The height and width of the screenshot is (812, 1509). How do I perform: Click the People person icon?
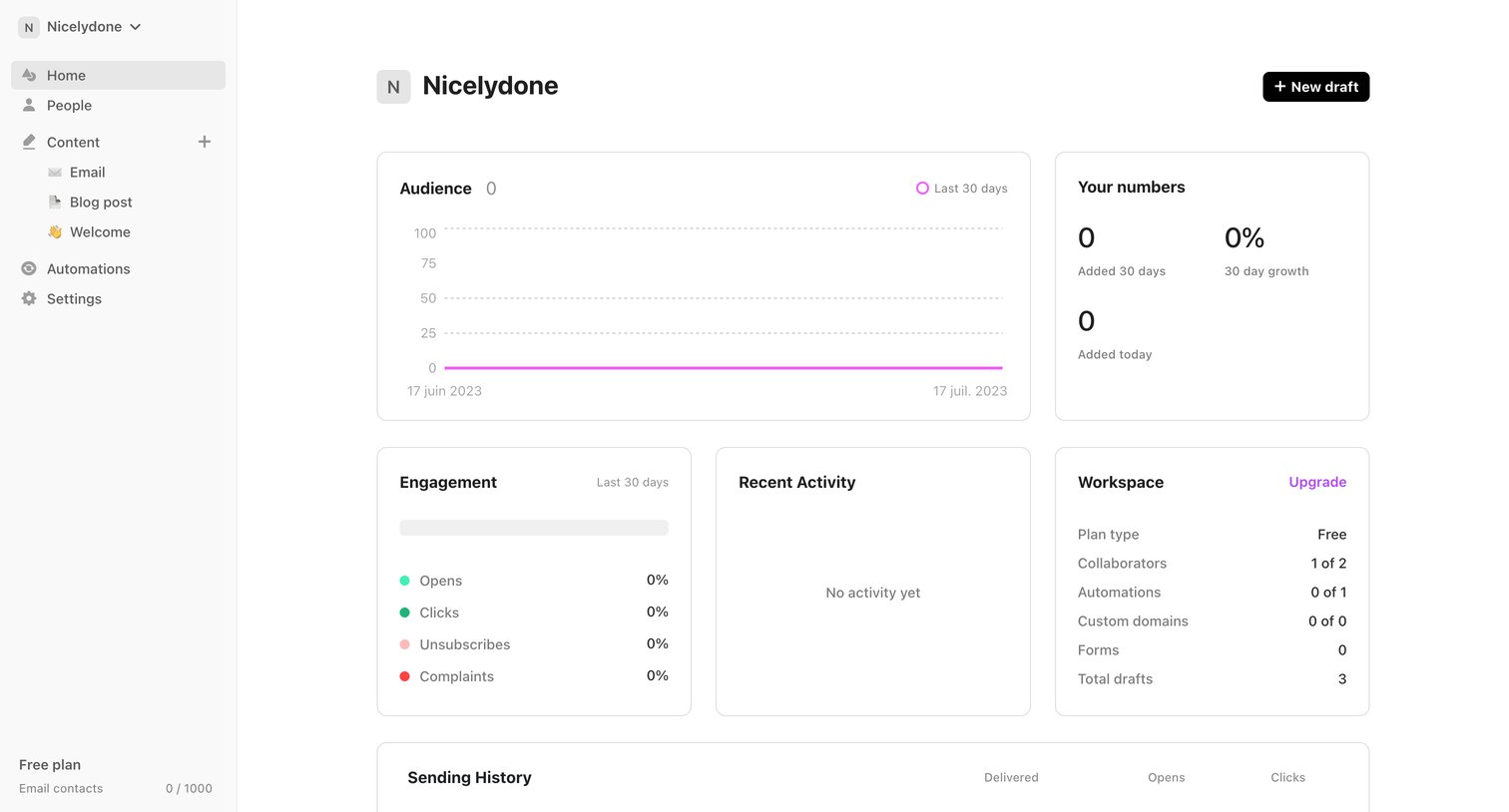tap(29, 105)
